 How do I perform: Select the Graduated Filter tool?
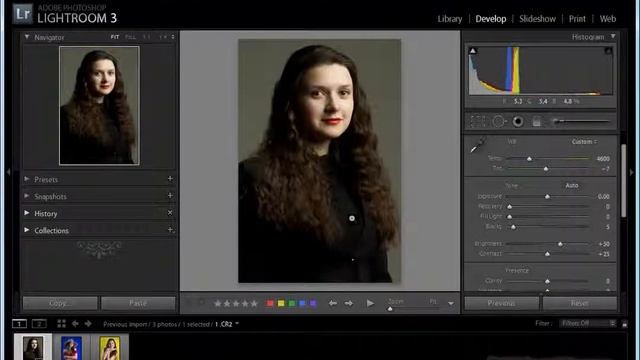click(537, 121)
